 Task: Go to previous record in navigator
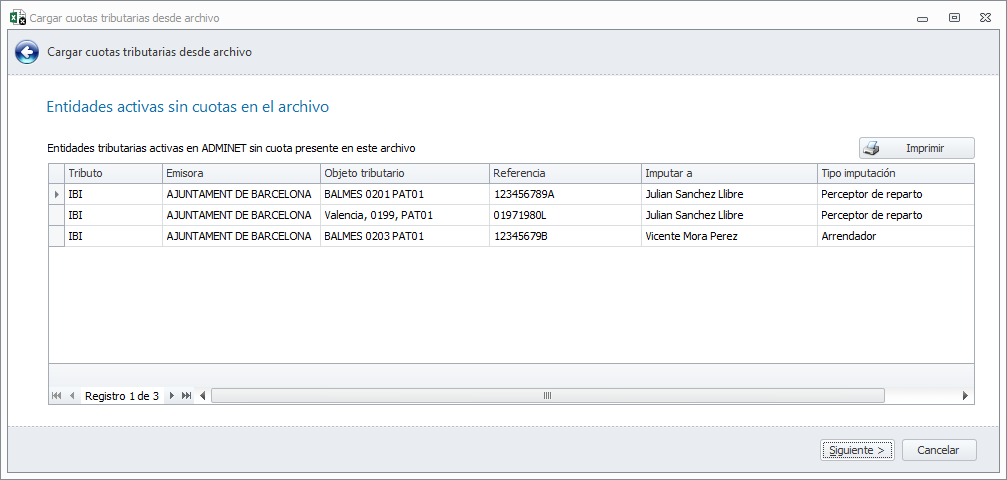pos(72,396)
